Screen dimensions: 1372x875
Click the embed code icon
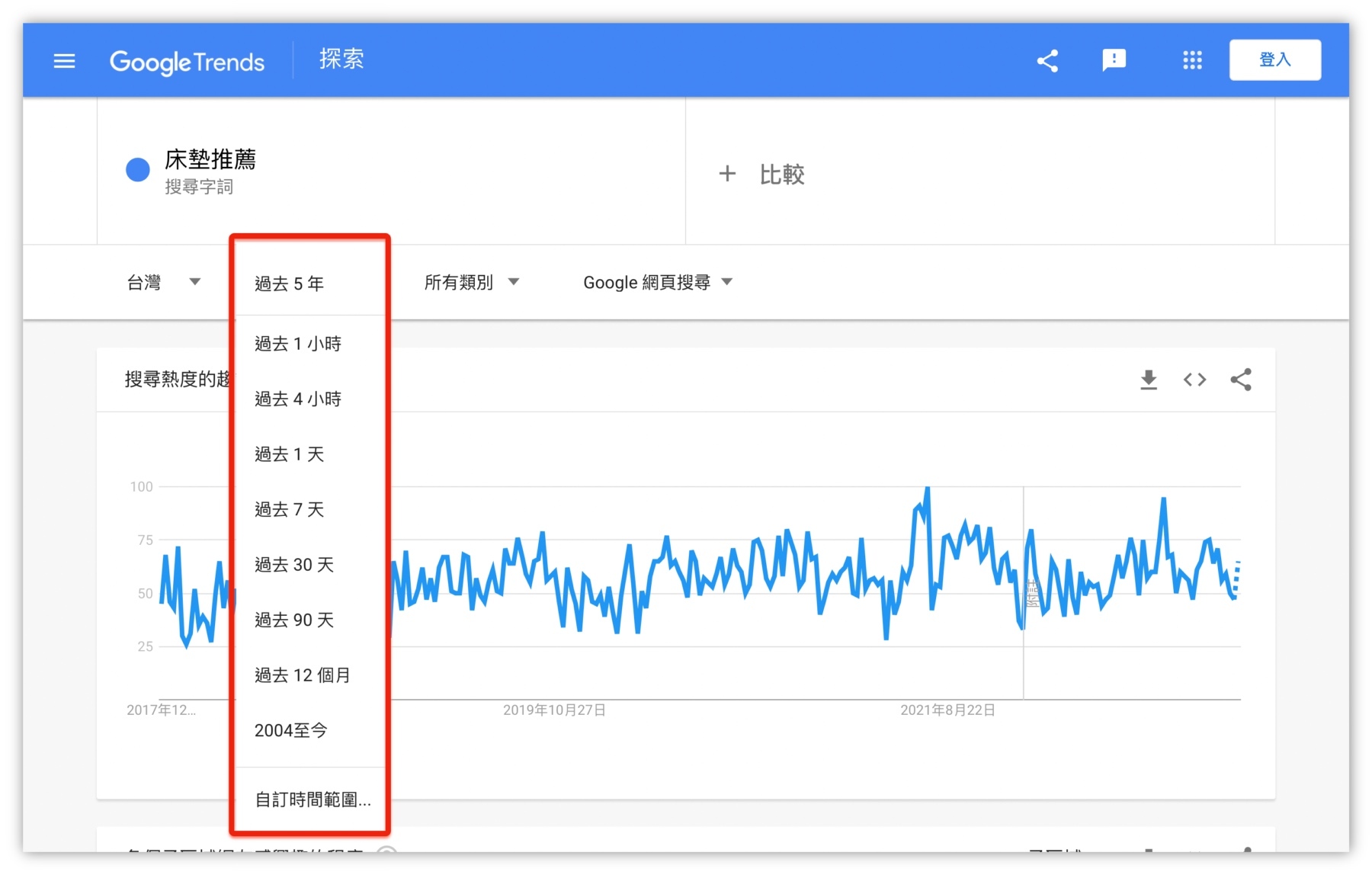1194,380
